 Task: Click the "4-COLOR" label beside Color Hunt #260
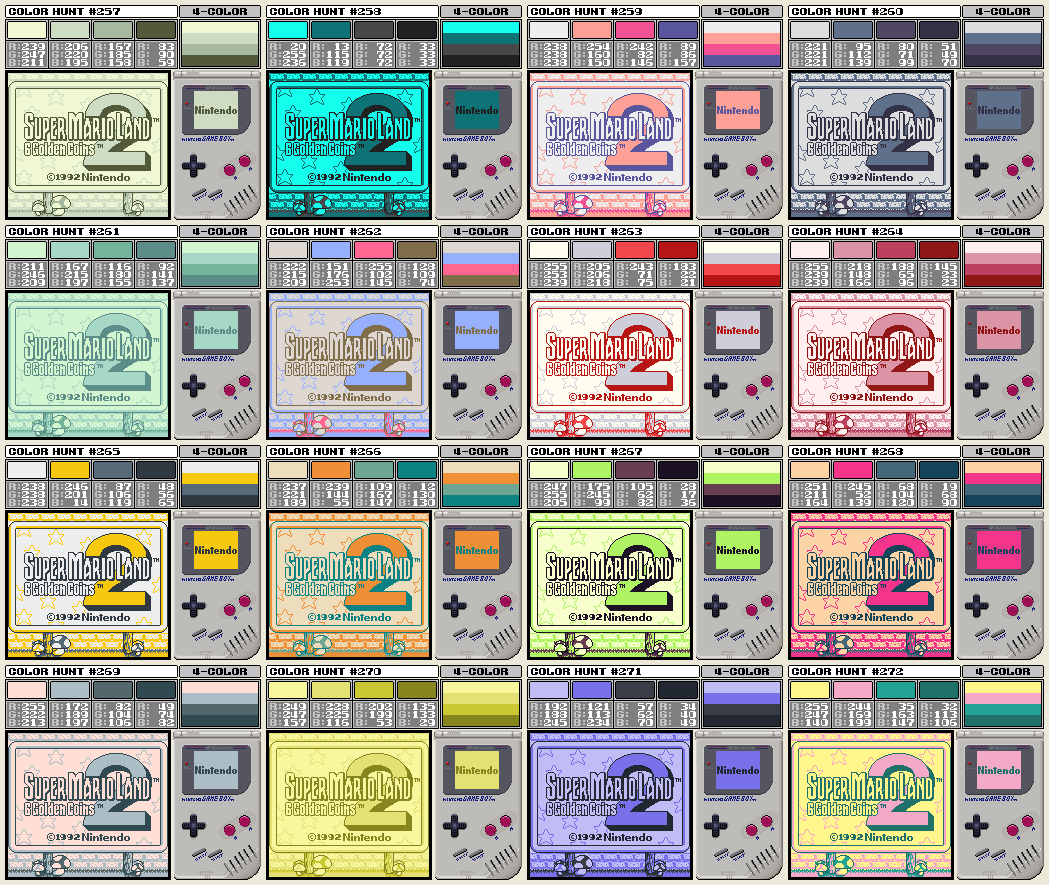[1003, 11]
